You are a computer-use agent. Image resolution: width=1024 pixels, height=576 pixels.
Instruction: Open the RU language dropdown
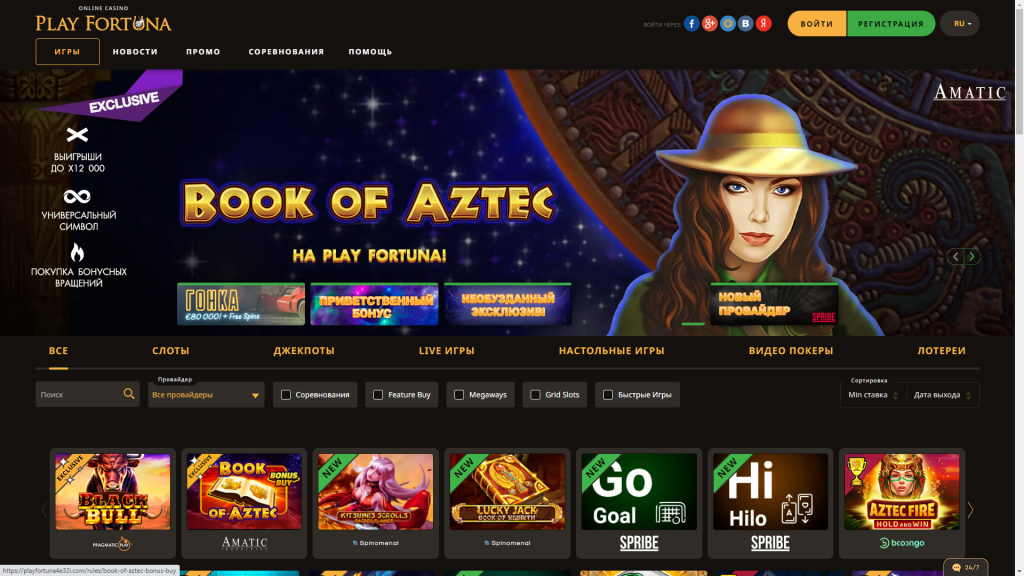(960, 24)
